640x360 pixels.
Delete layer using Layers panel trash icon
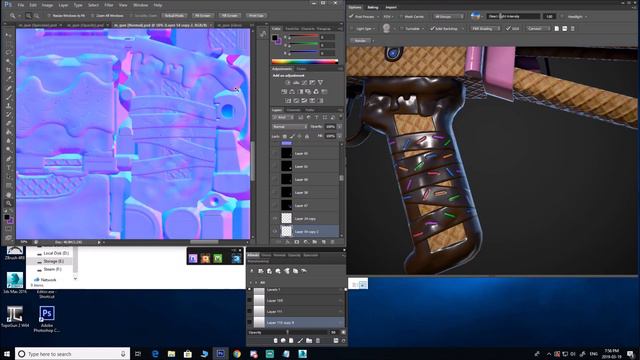click(333, 242)
